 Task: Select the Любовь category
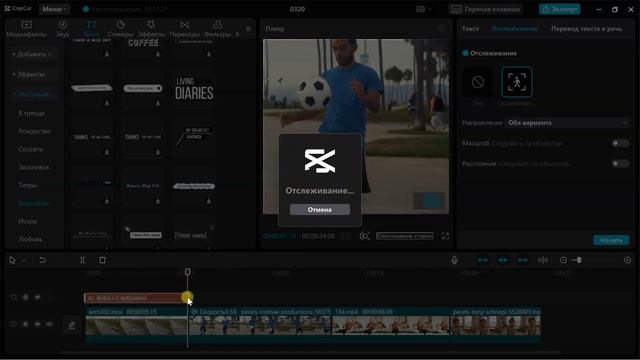coord(30,239)
